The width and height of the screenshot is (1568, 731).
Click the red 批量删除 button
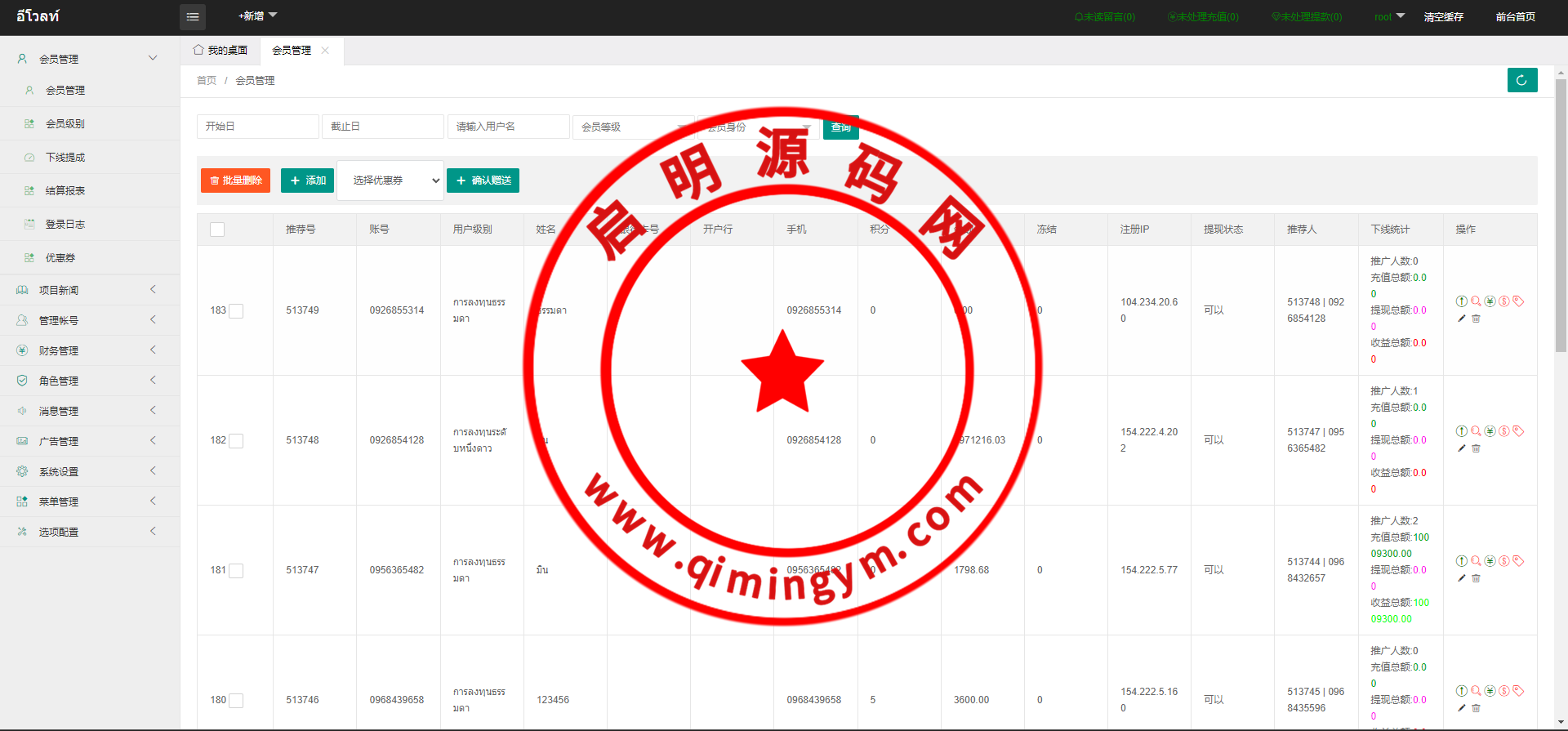coord(235,181)
